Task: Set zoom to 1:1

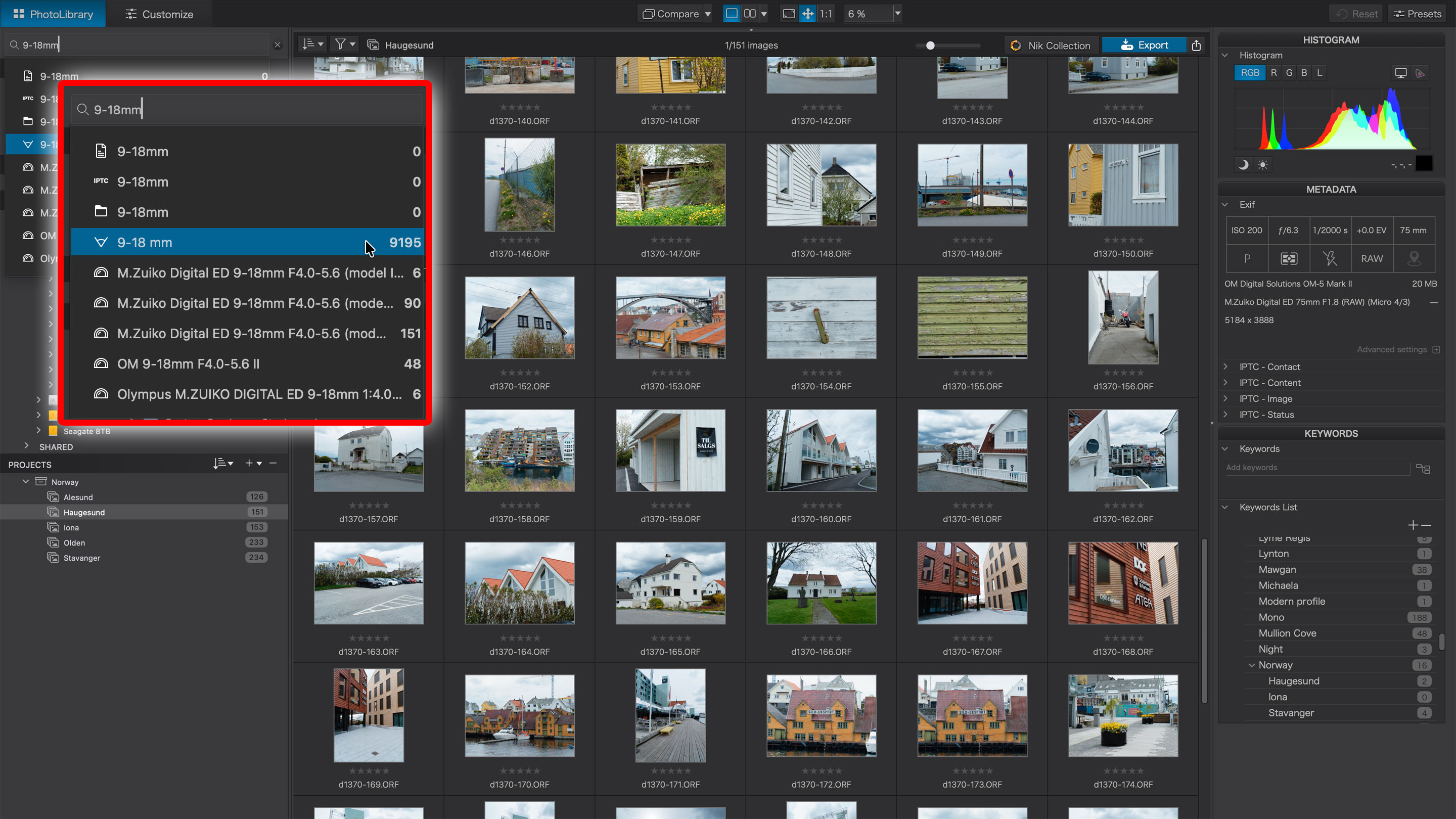Action: 826,14
